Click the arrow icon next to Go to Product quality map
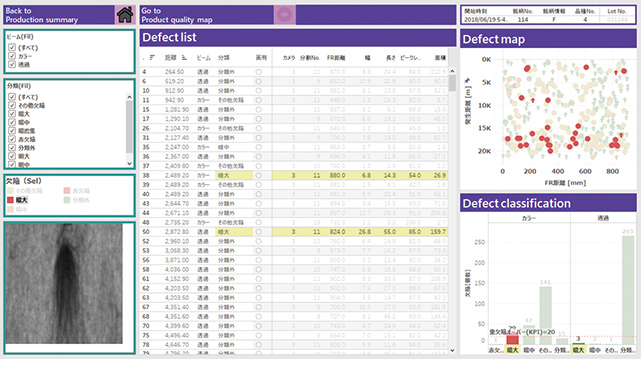 click(285, 15)
